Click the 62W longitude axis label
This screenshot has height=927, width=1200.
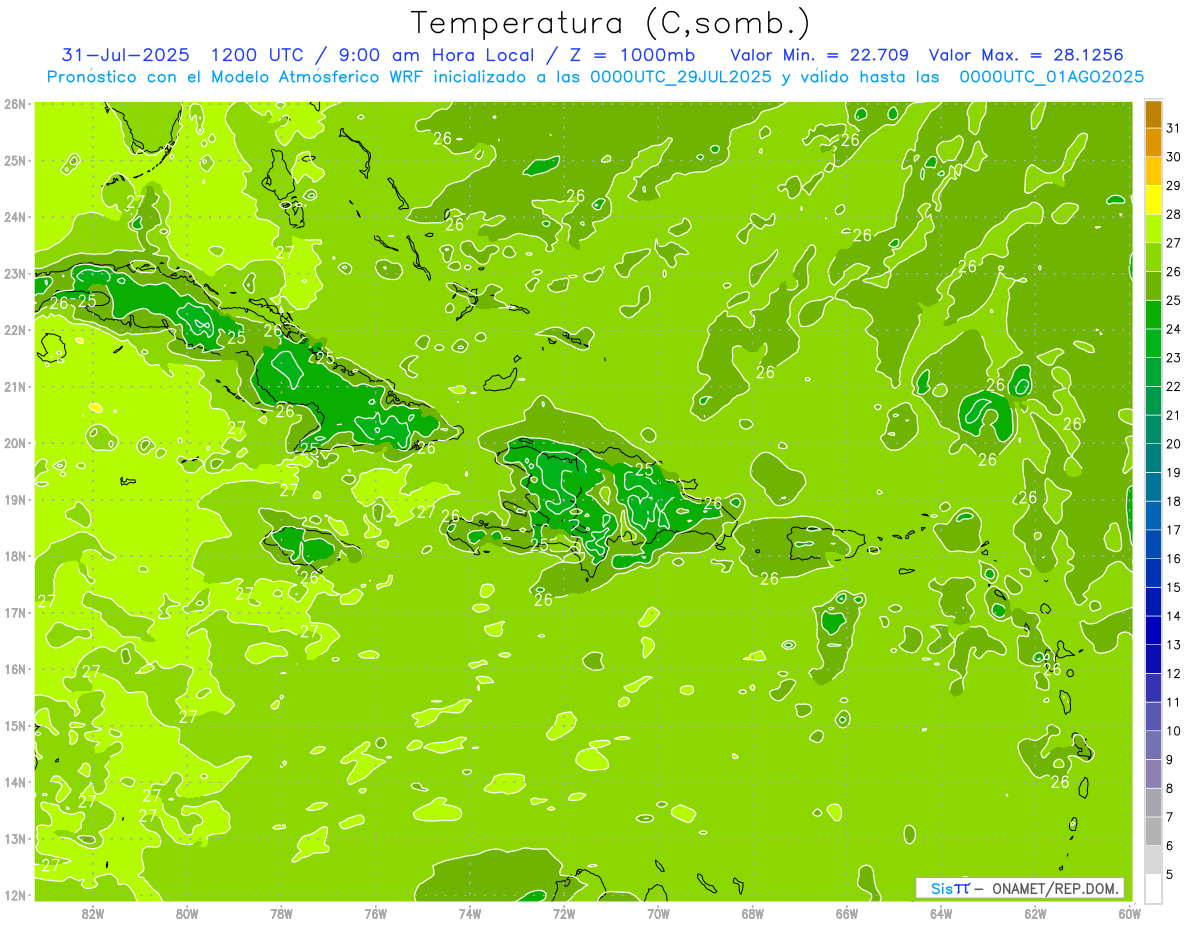pyautogui.click(x=1035, y=913)
